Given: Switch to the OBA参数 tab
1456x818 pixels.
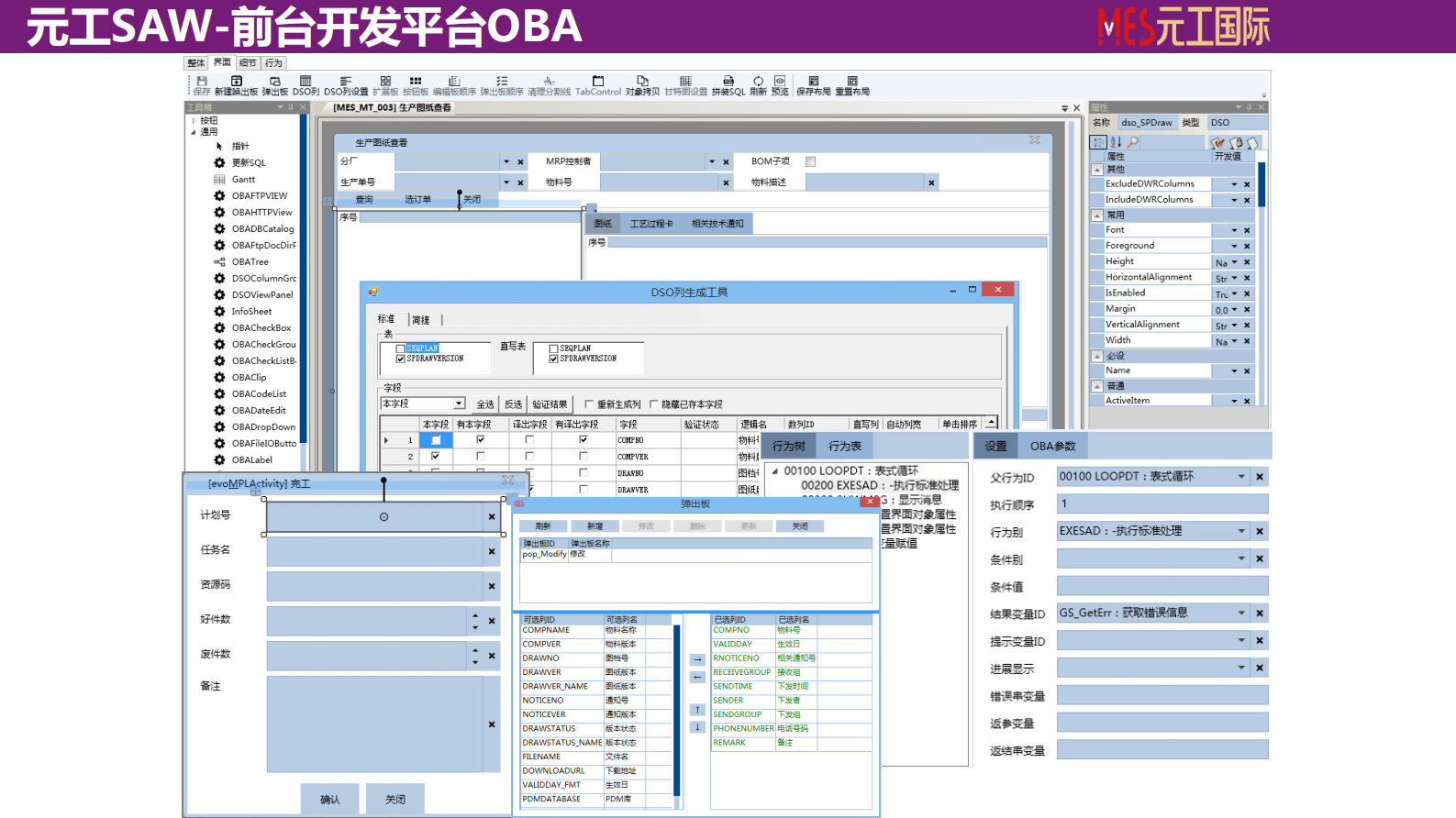Looking at the screenshot, I should (1052, 446).
